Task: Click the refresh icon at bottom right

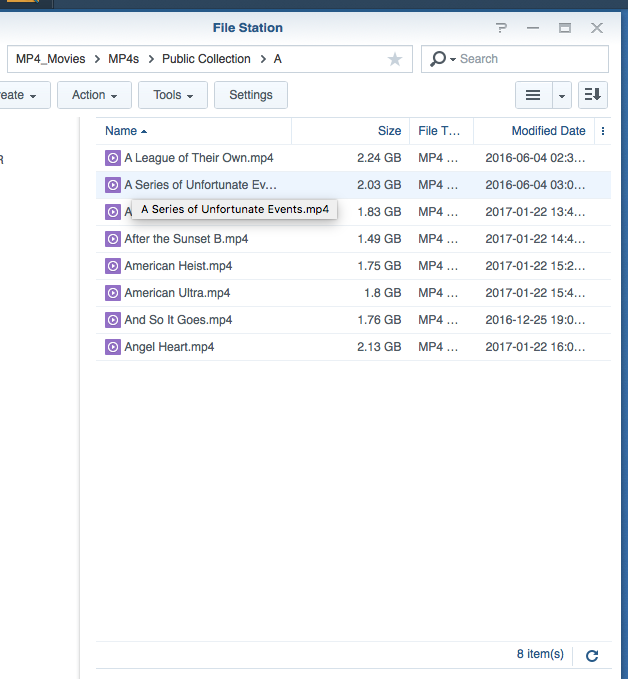Action: click(592, 656)
